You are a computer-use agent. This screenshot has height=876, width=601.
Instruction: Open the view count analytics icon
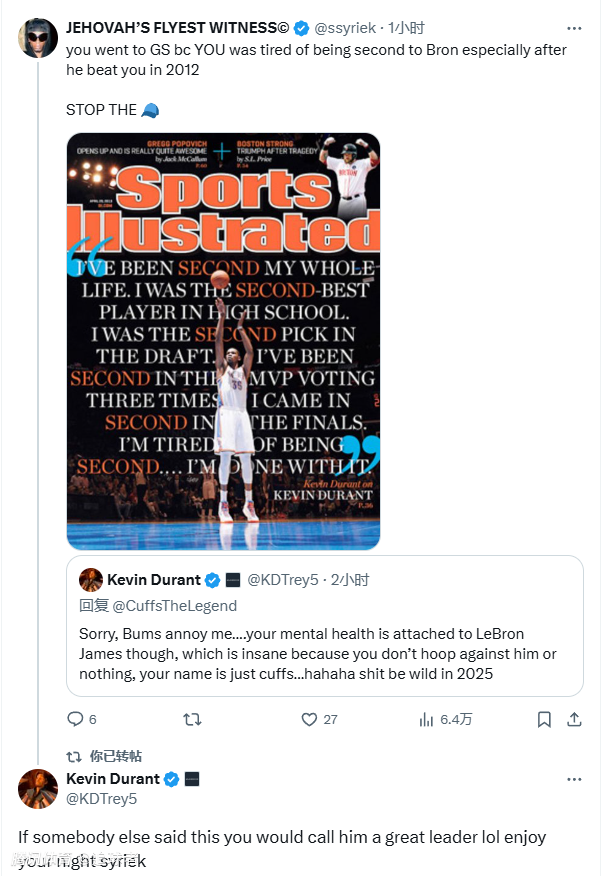click(427, 719)
